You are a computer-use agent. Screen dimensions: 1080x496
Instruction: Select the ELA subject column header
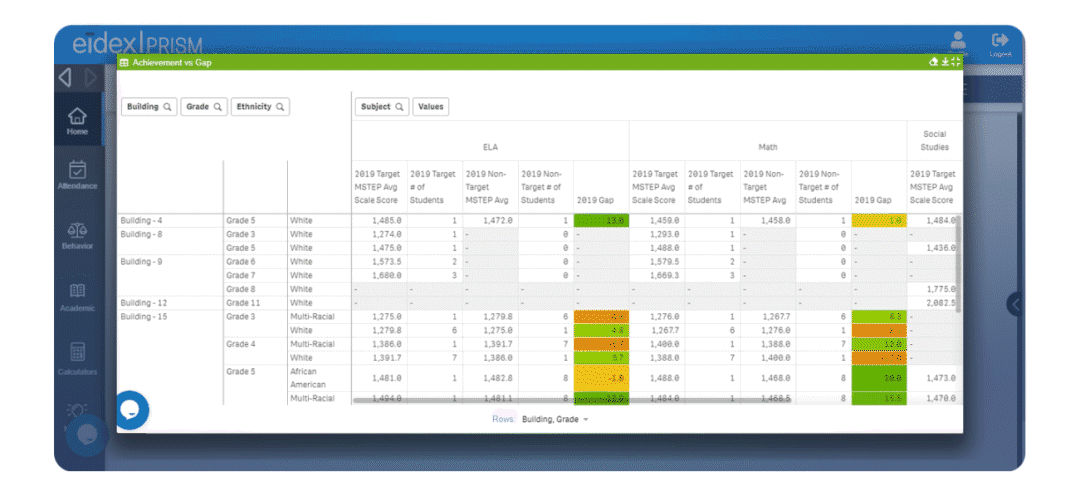[x=490, y=147]
